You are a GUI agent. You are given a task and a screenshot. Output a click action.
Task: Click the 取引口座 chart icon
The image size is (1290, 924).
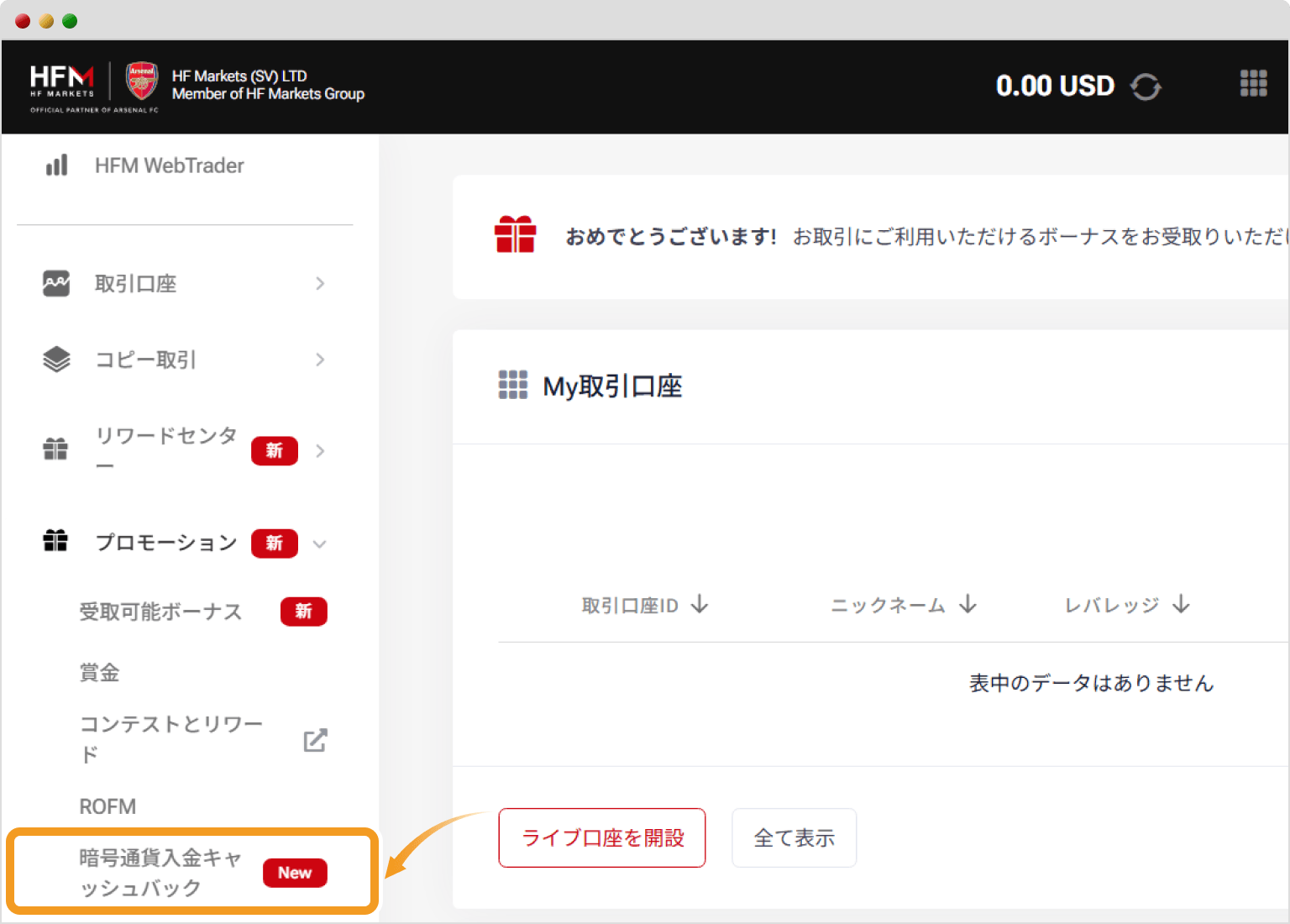pyautogui.click(x=56, y=284)
